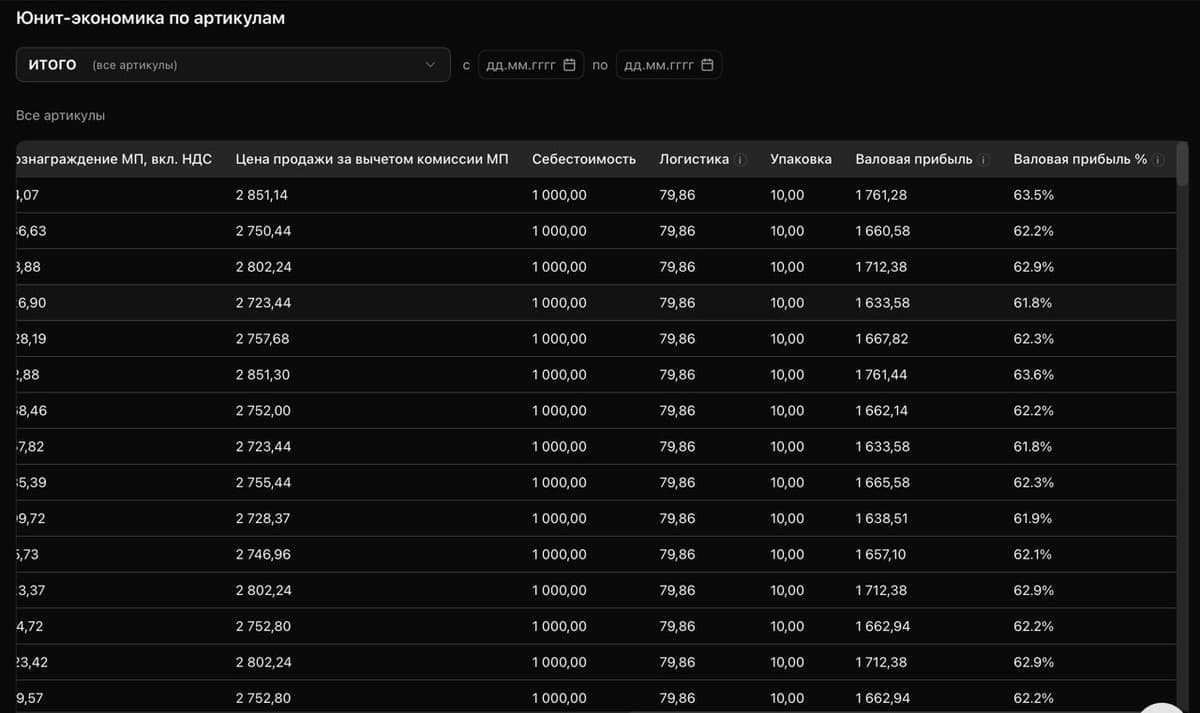Click the Упаковка column header
Screen dimensions: 1200x713
(800, 159)
